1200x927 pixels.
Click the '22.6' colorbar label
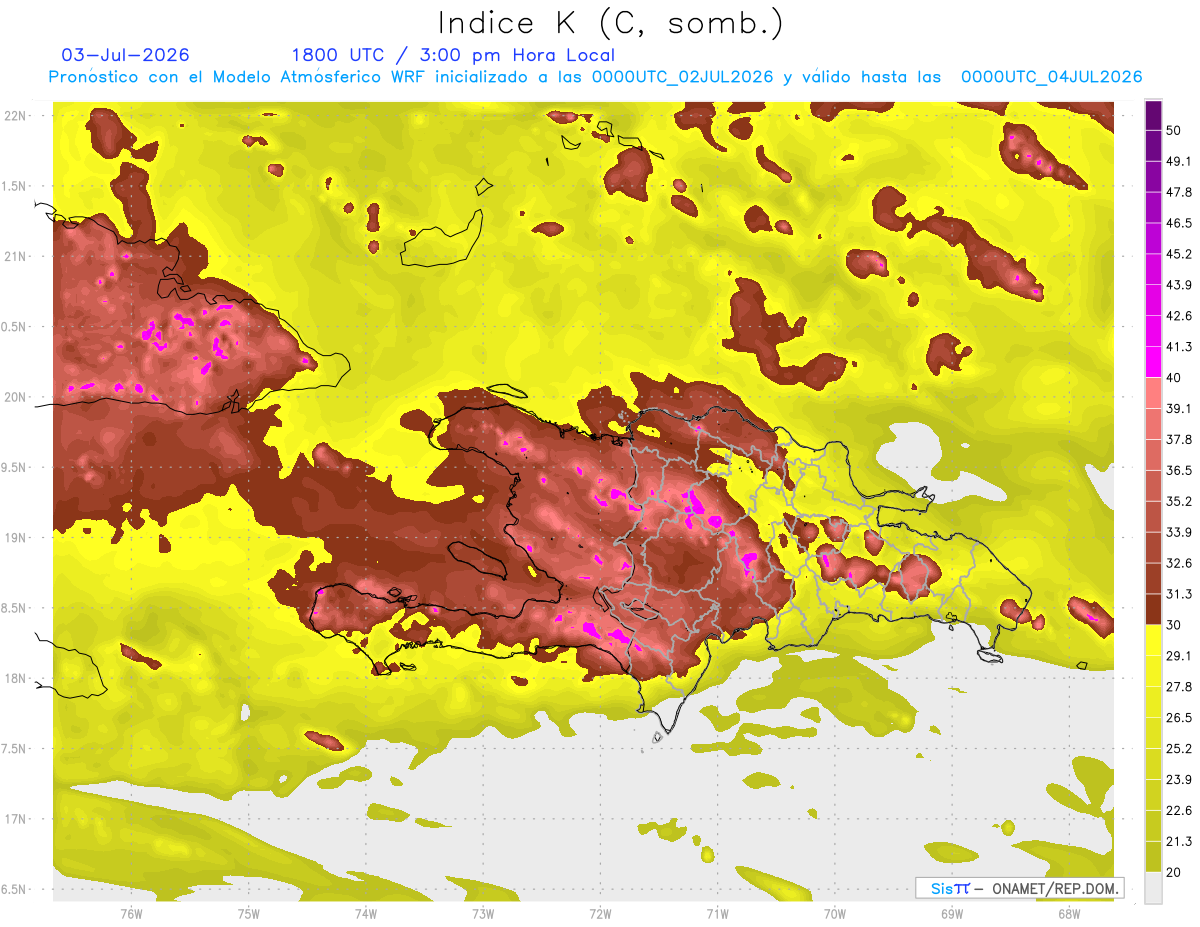(x=1179, y=810)
